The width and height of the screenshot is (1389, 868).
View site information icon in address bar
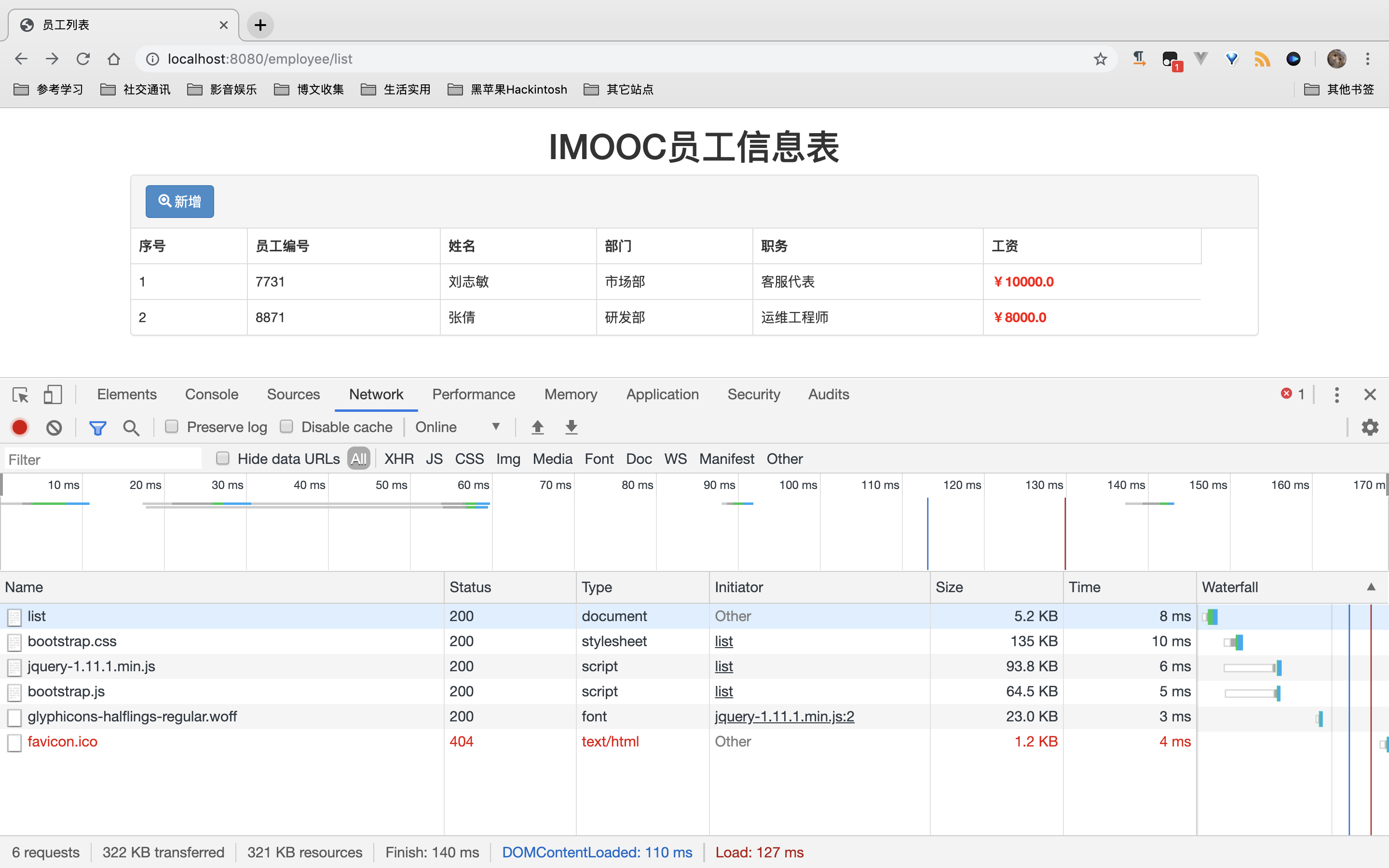point(152,58)
